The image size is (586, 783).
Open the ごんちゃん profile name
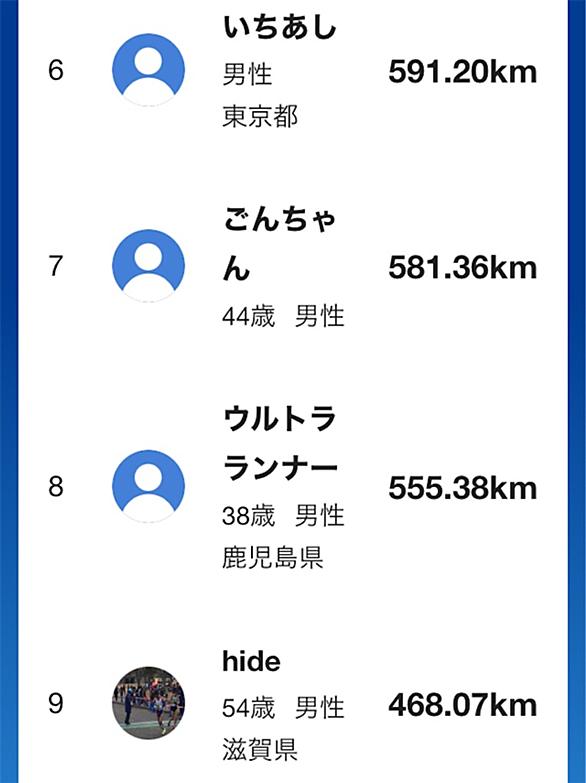point(280,245)
